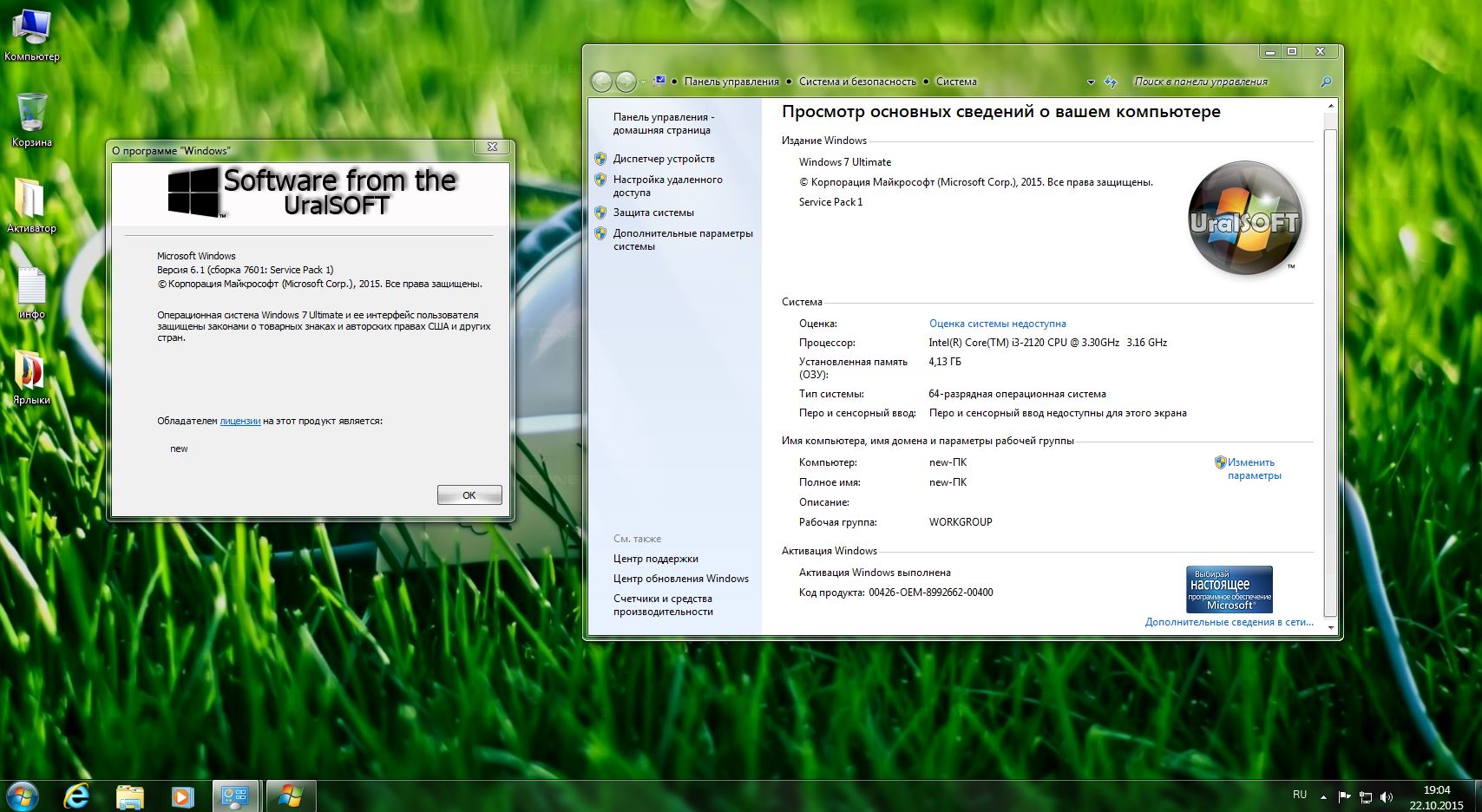
Task: Click the лицензии link in About Windows
Action: [240, 421]
